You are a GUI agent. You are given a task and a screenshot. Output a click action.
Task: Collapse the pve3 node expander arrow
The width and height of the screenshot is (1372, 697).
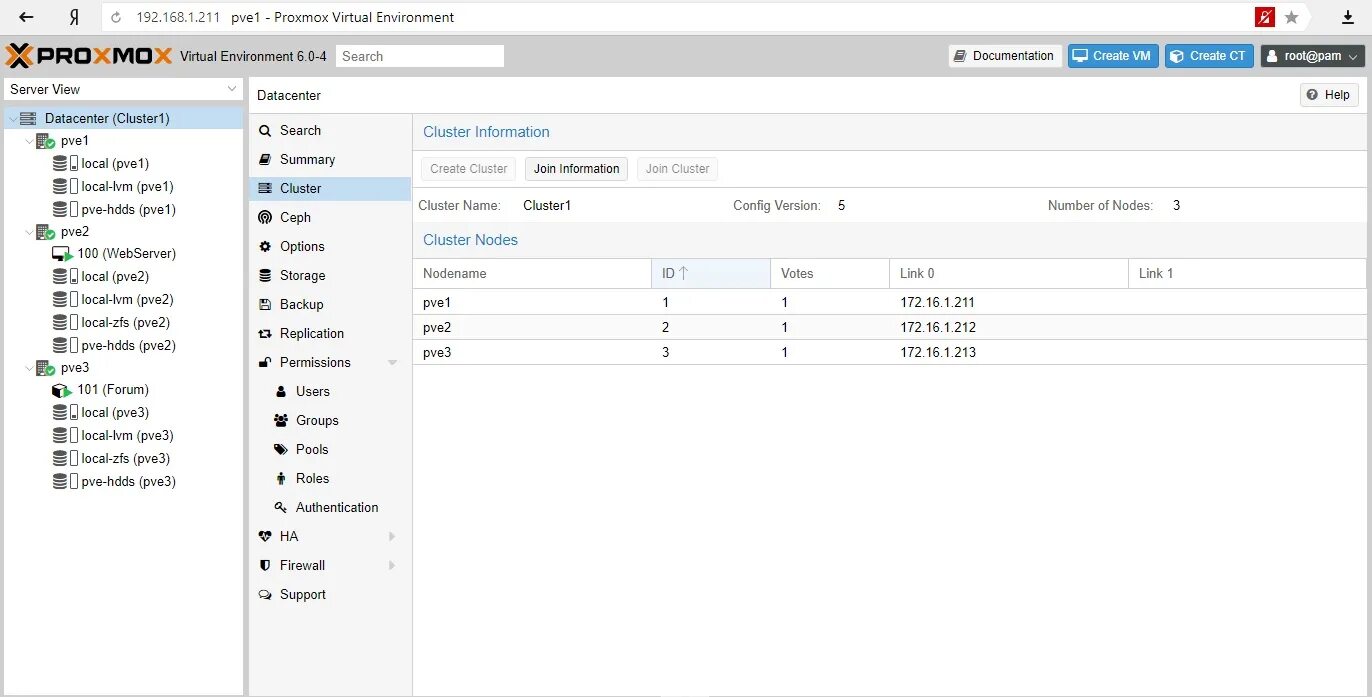[x=29, y=367]
